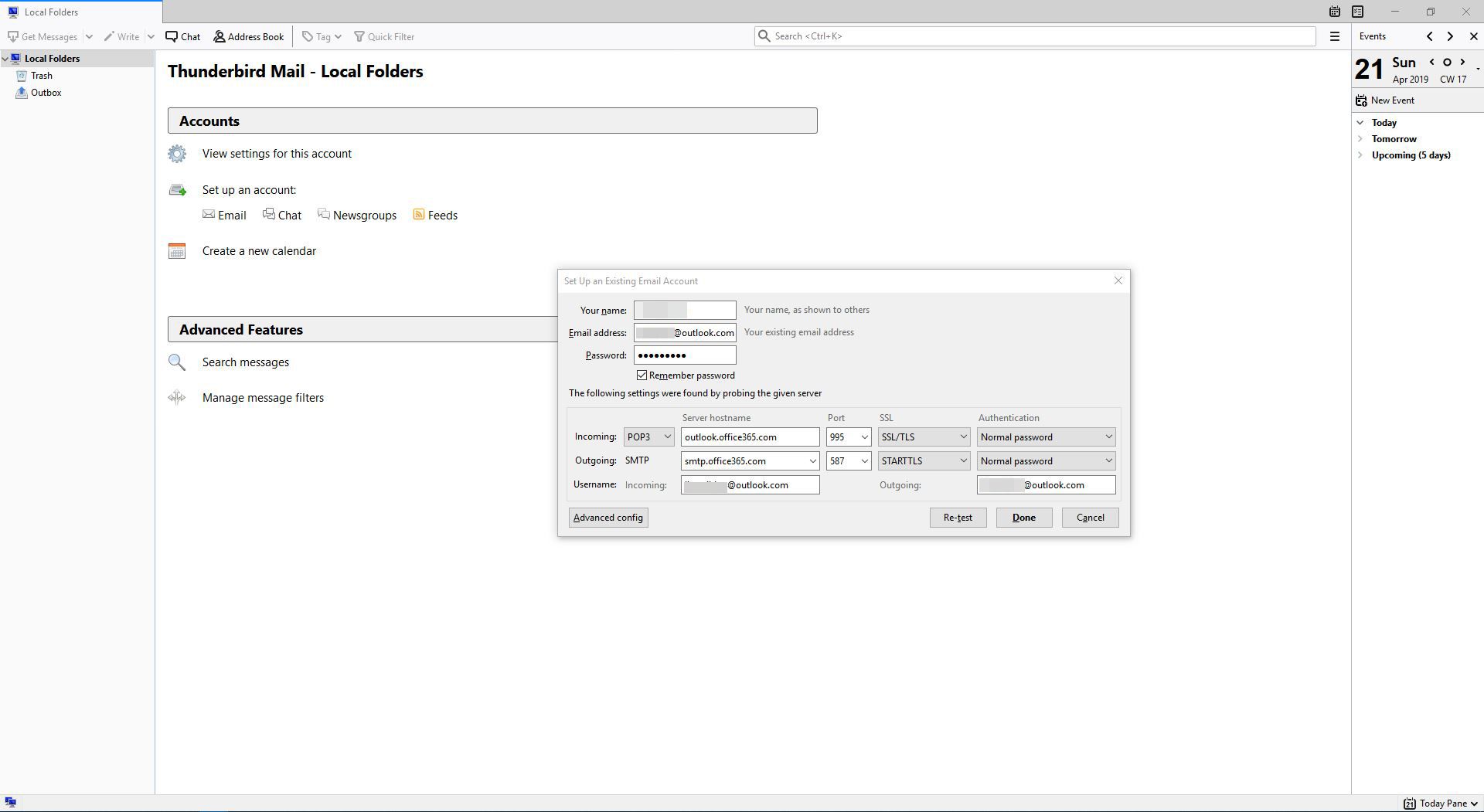The height and width of the screenshot is (812, 1484).
Task: Set up a new Chat account
Action: [x=282, y=216]
